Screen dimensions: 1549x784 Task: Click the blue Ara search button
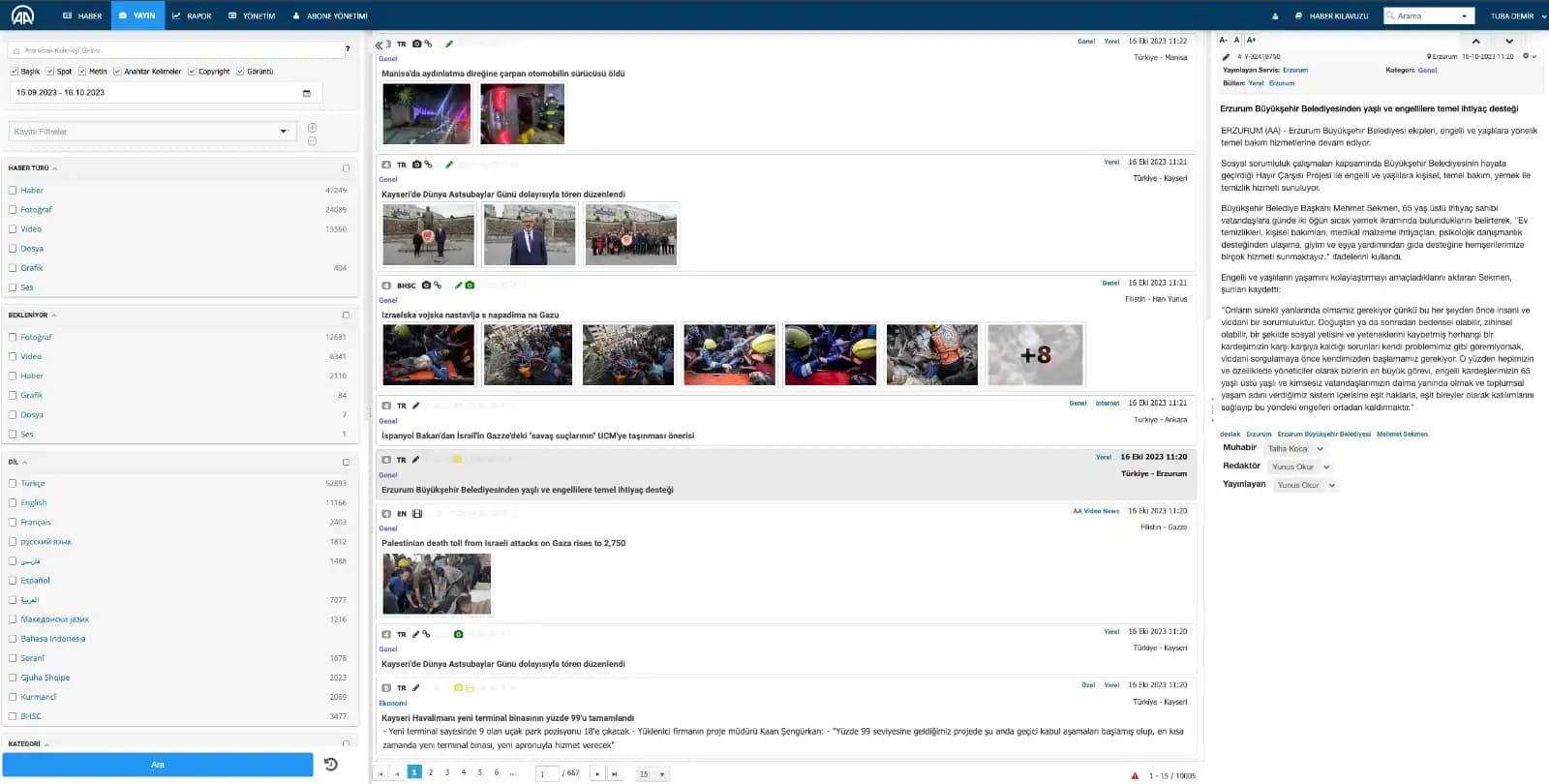[x=158, y=765]
